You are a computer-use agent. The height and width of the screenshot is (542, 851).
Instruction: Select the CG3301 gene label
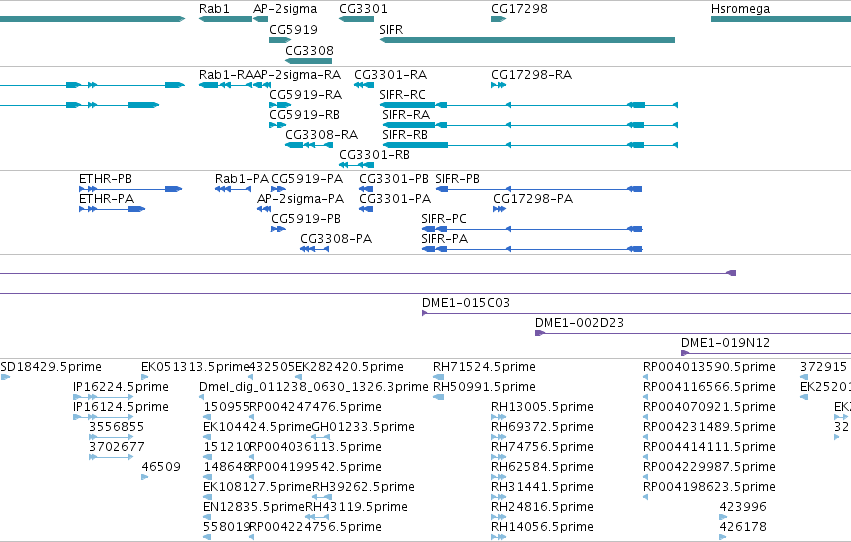pos(363,9)
